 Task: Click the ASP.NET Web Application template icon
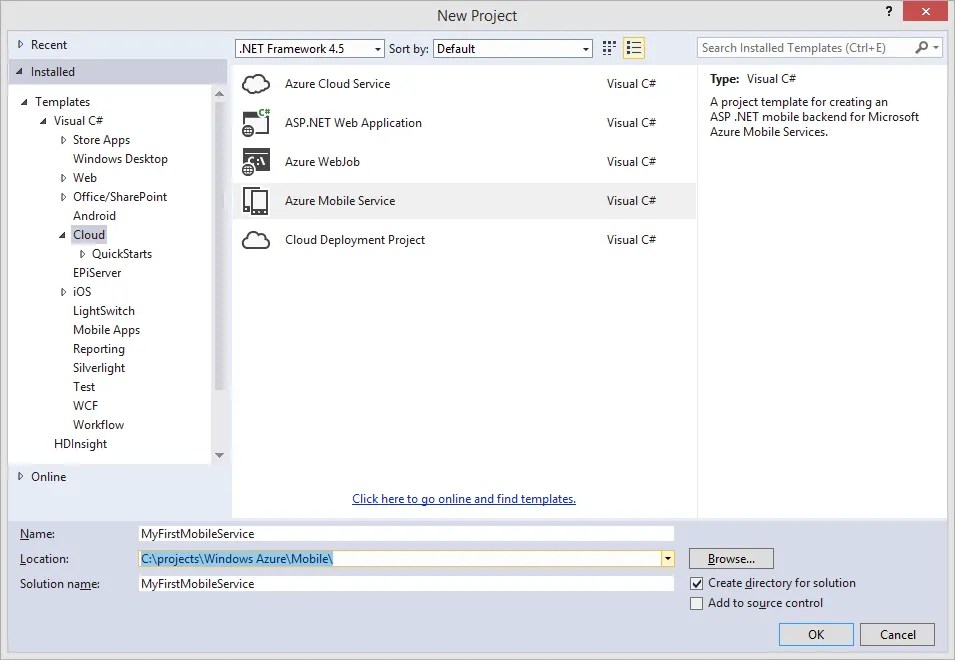(256, 122)
